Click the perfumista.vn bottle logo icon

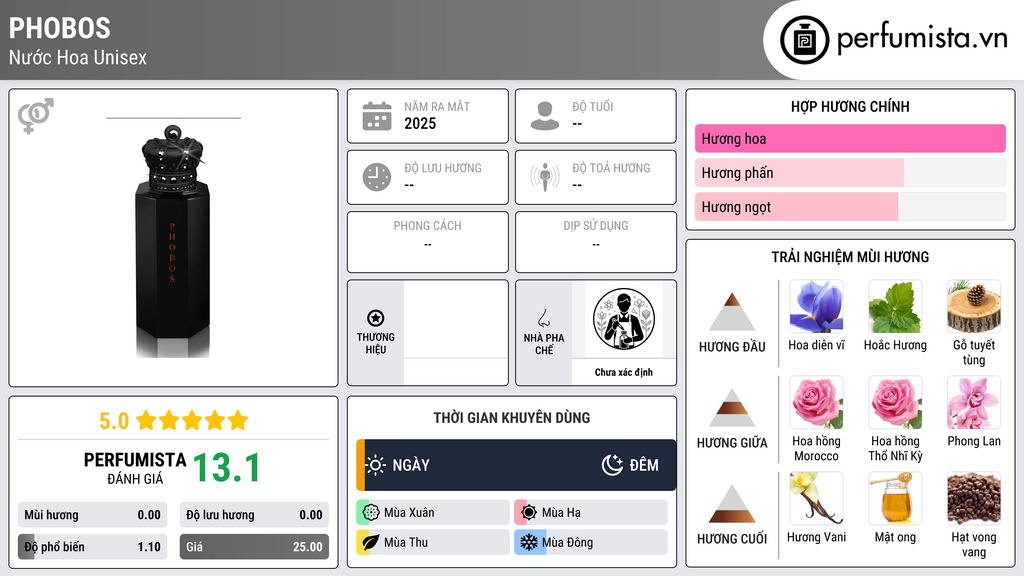point(805,40)
